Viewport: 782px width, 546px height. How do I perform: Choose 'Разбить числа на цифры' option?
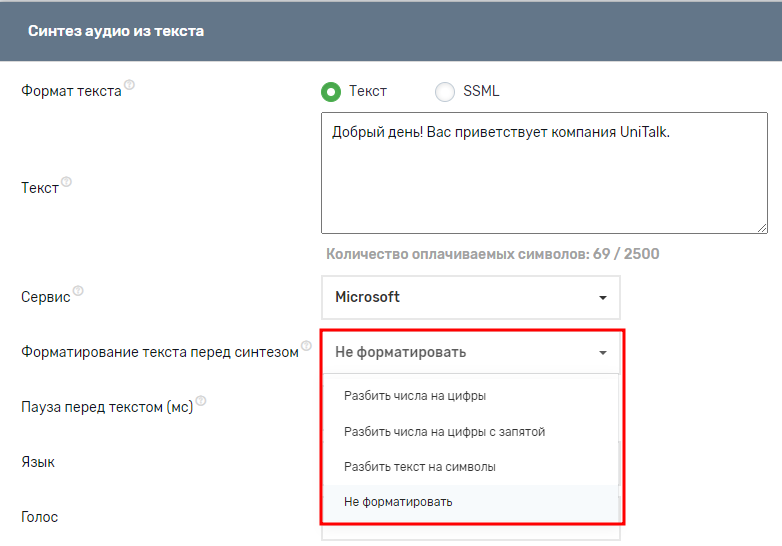[x=415, y=396]
